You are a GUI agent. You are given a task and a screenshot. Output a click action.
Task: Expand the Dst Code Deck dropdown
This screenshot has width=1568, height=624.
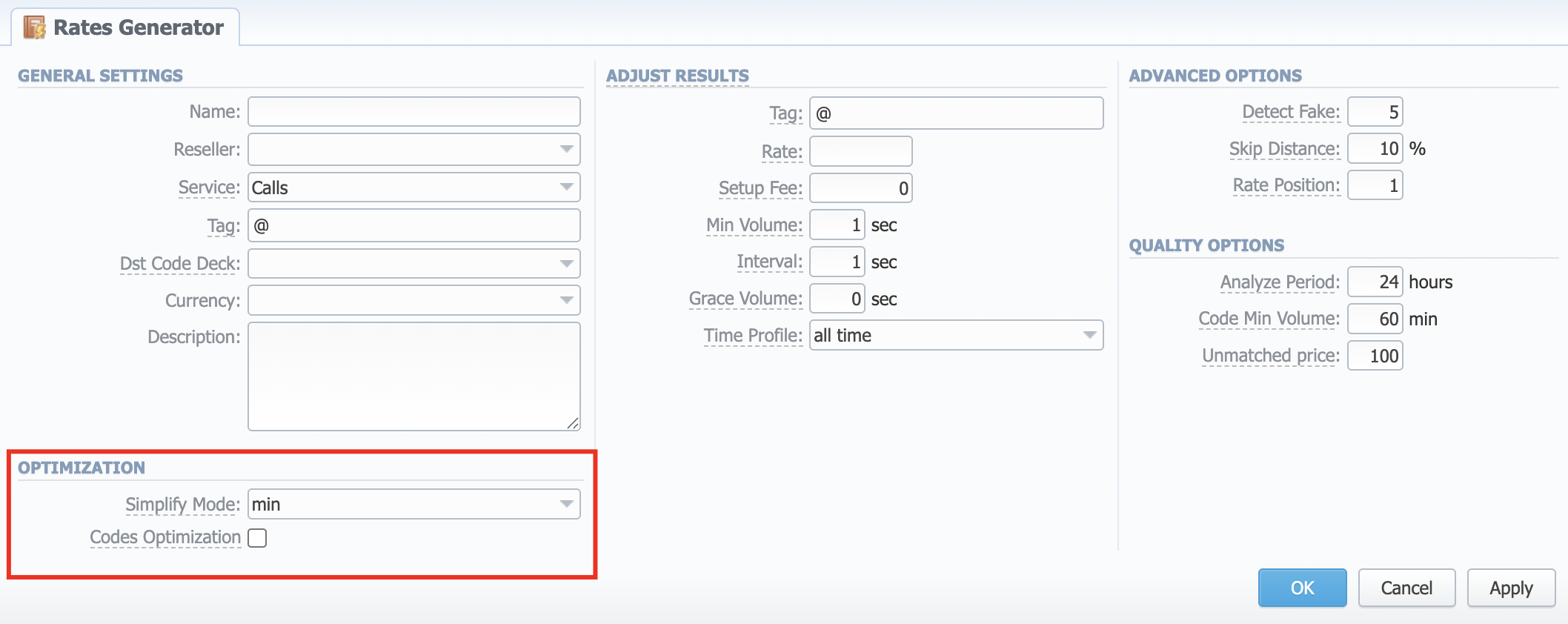413,263
